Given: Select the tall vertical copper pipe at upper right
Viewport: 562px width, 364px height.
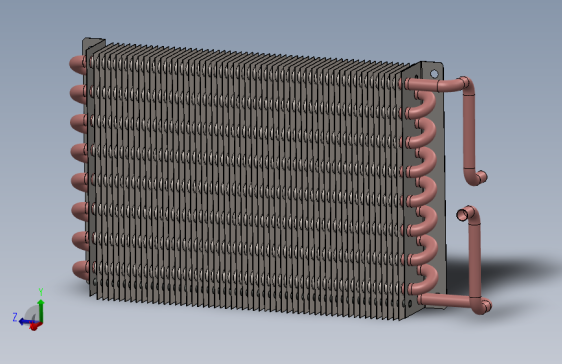Looking at the screenshot, I should pos(468,131).
